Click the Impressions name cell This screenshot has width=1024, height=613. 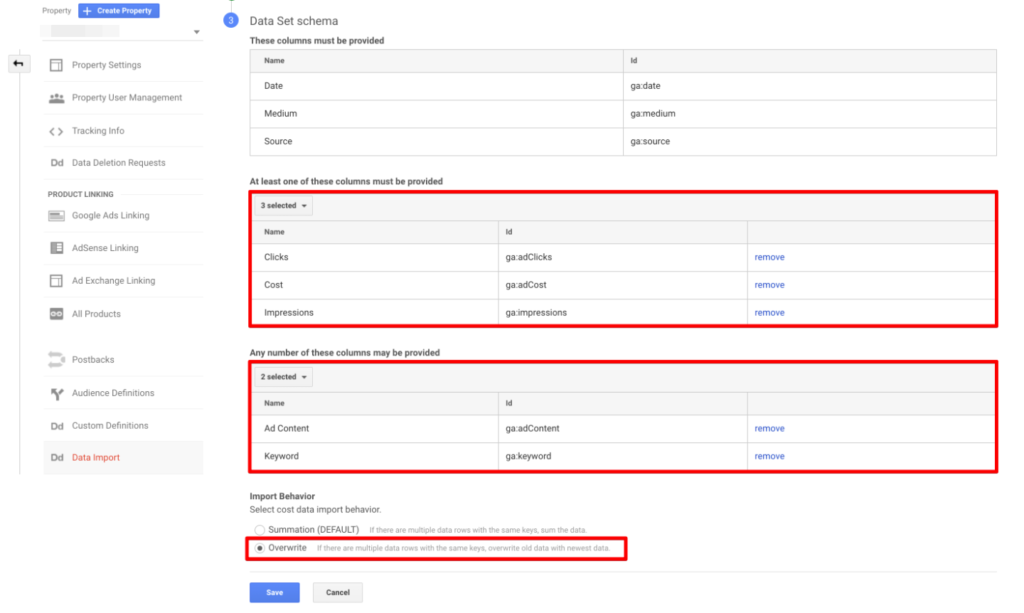[x=375, y=313]
